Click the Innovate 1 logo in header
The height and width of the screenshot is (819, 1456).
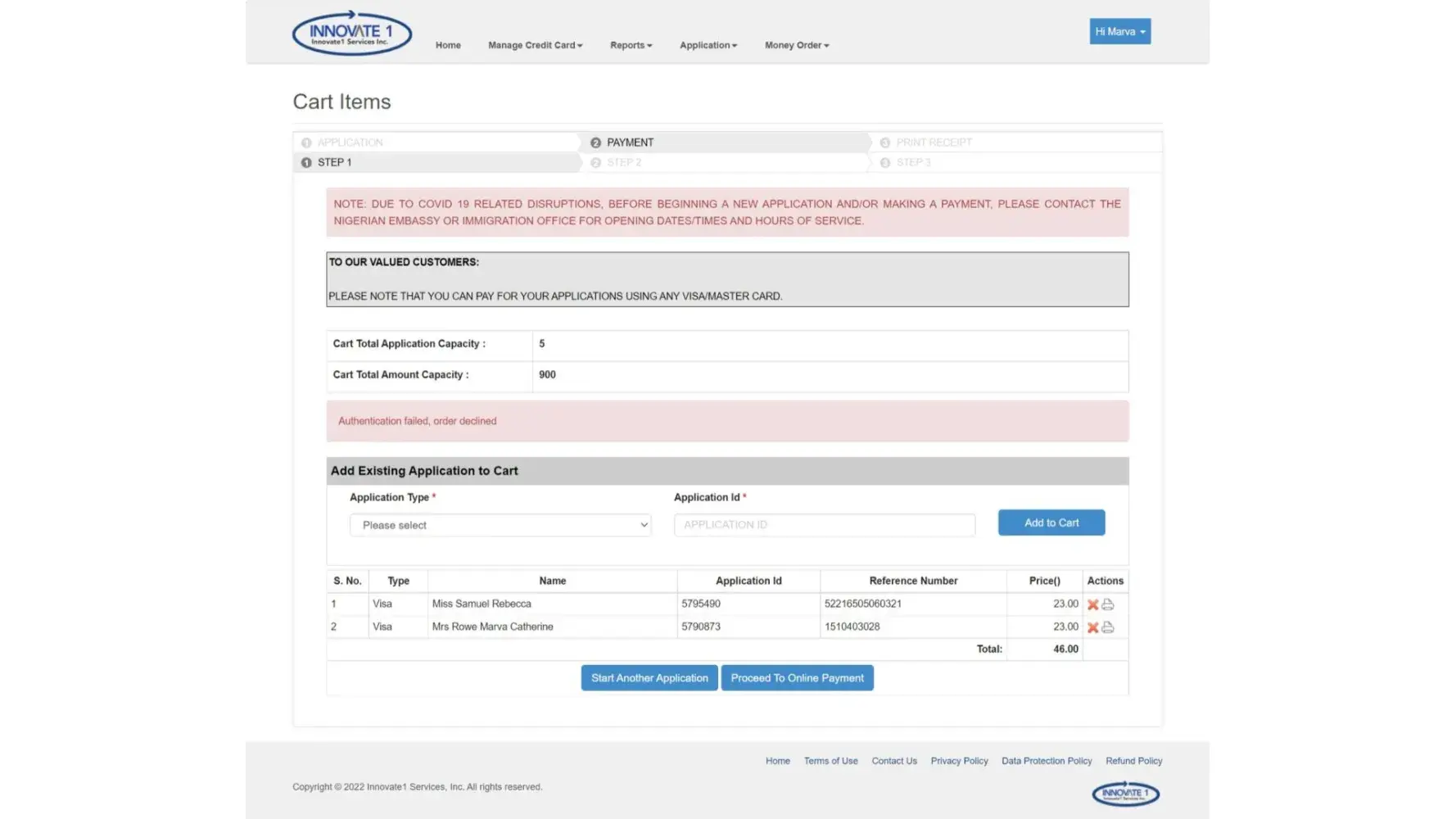[x=351, y=33]
